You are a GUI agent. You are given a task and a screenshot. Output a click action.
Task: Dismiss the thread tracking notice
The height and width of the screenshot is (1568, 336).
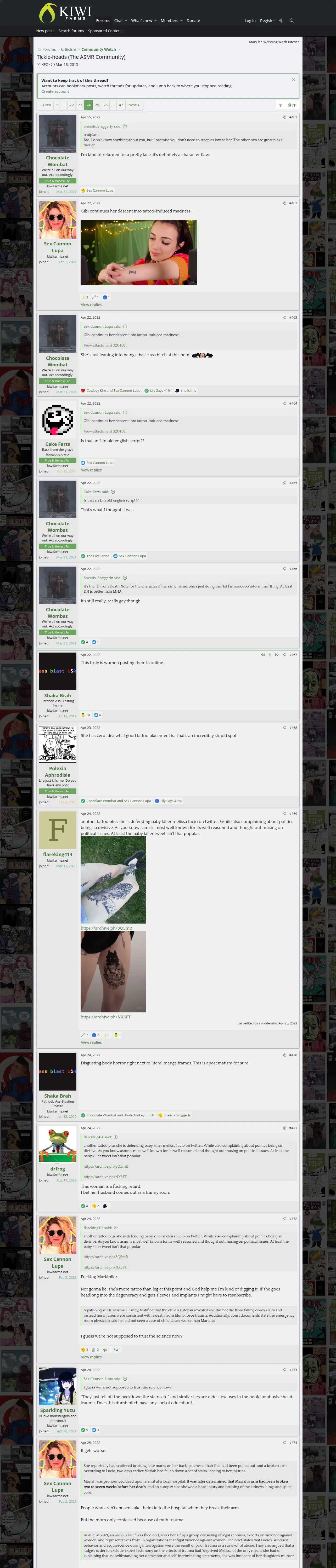(293, 80)
